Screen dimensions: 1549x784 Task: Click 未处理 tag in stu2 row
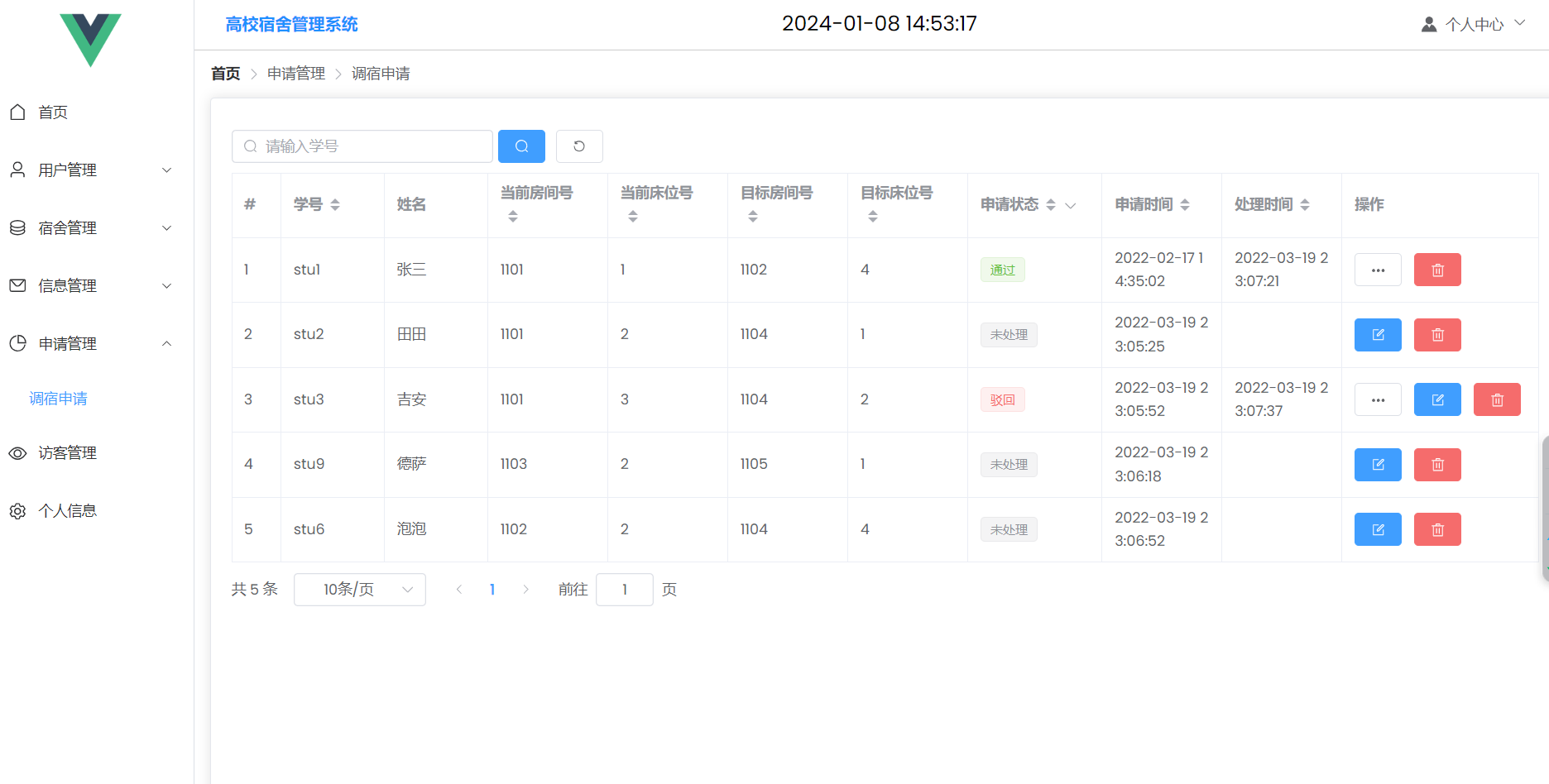click(x=1009, y=335)
